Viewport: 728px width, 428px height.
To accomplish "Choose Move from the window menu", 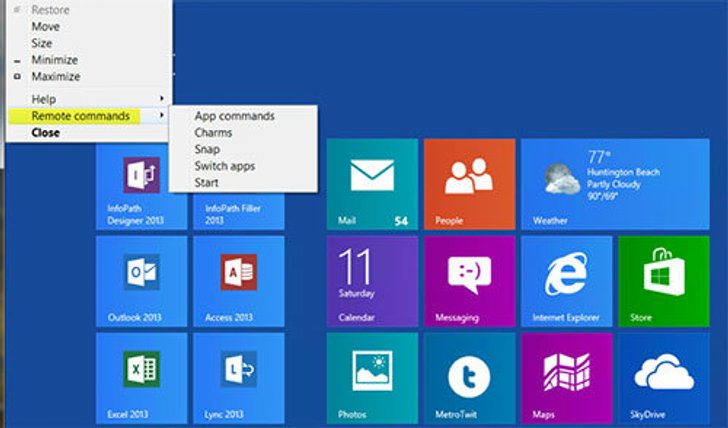I will 88,26.
